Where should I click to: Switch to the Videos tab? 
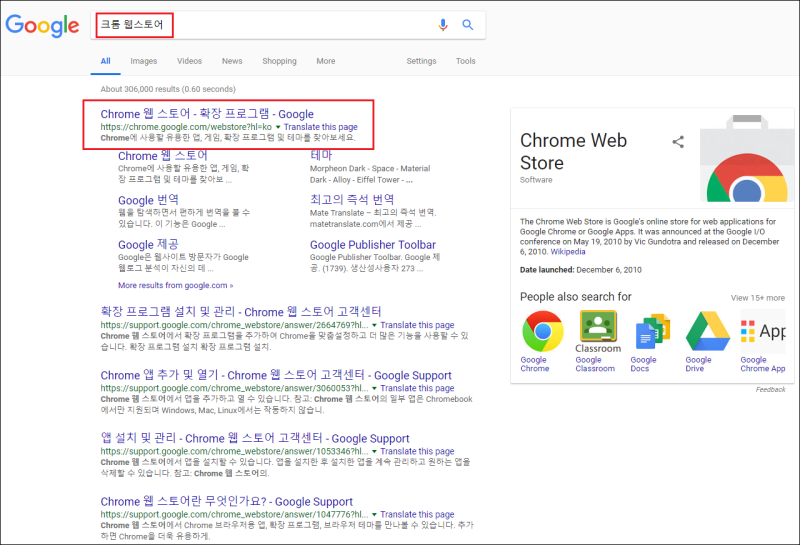[x=189, y=61]
